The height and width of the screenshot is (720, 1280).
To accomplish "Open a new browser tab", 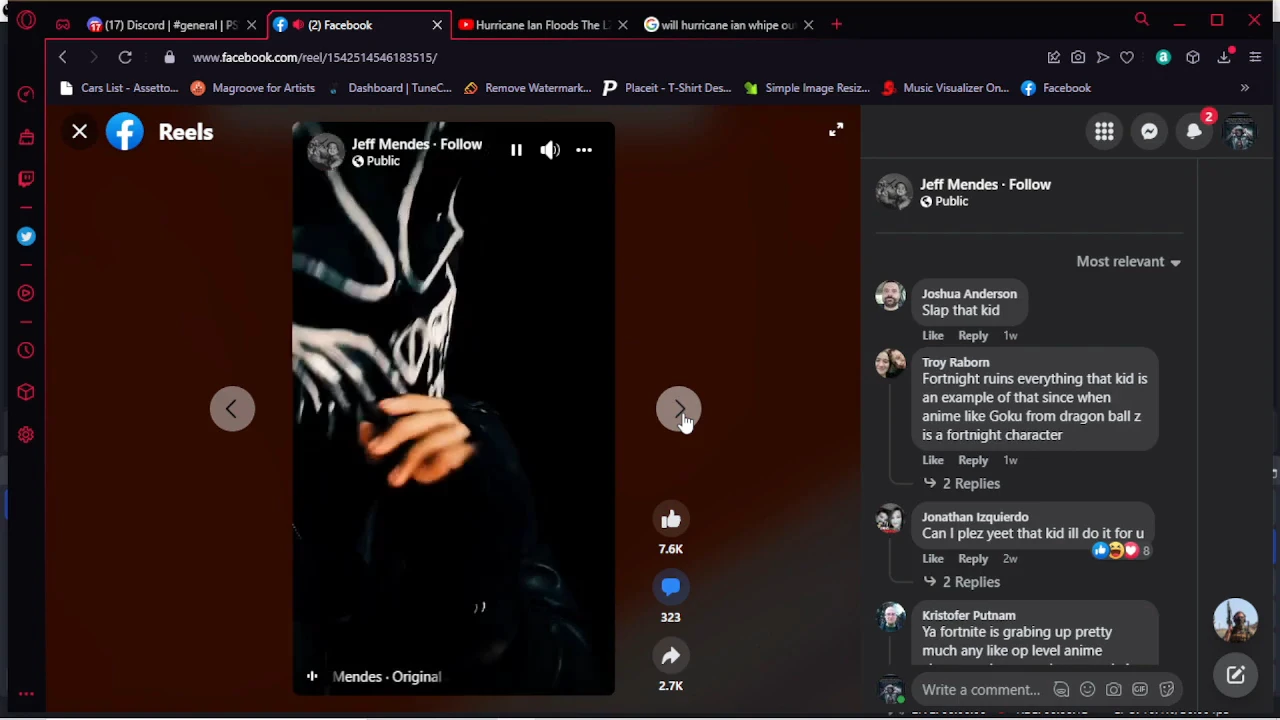I will click(x=836, y=25).
